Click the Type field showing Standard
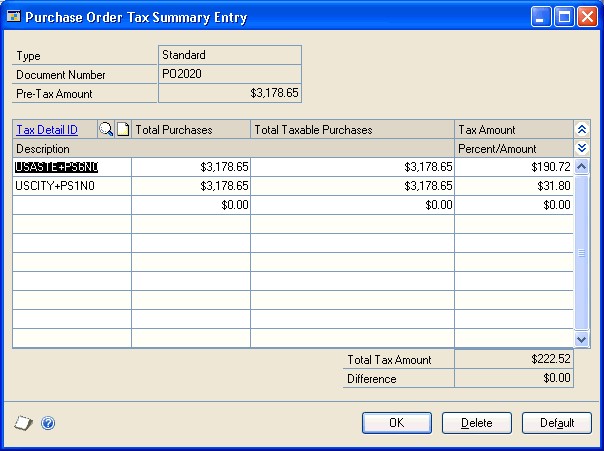The height and width of the screenshot is (451, 604). click(230, 55)
